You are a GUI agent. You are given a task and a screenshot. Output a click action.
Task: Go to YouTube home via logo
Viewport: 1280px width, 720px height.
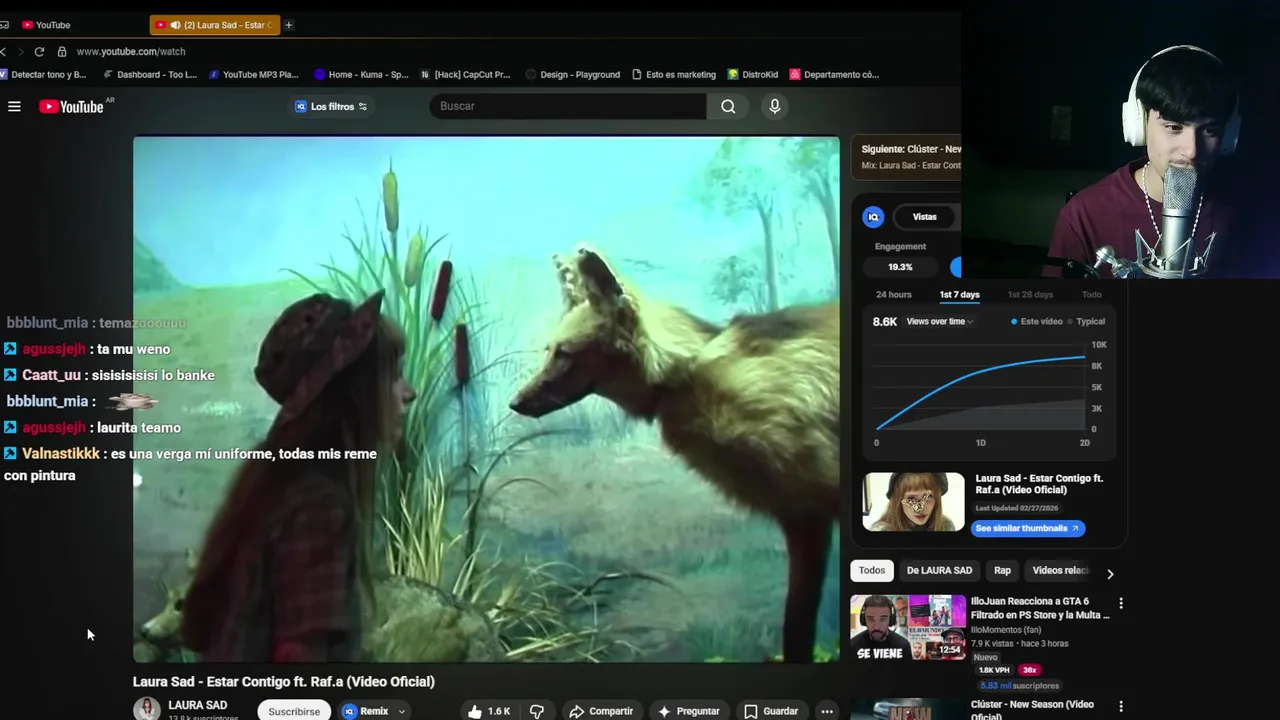71,106
